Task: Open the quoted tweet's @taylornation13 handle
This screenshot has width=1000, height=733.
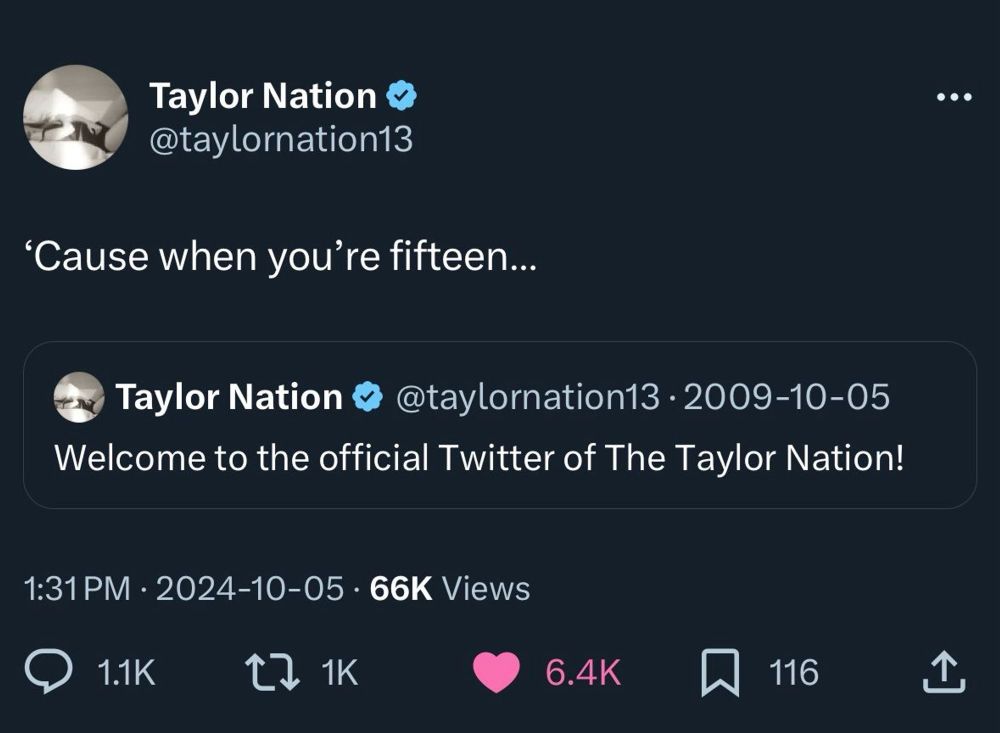Action: tap(528, 398)
